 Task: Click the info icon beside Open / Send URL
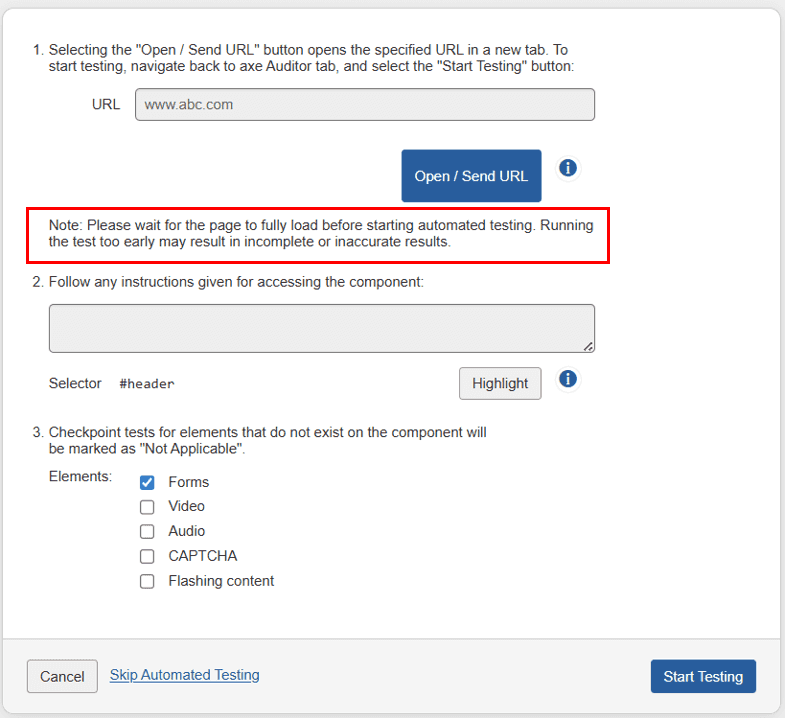[568, 168]
